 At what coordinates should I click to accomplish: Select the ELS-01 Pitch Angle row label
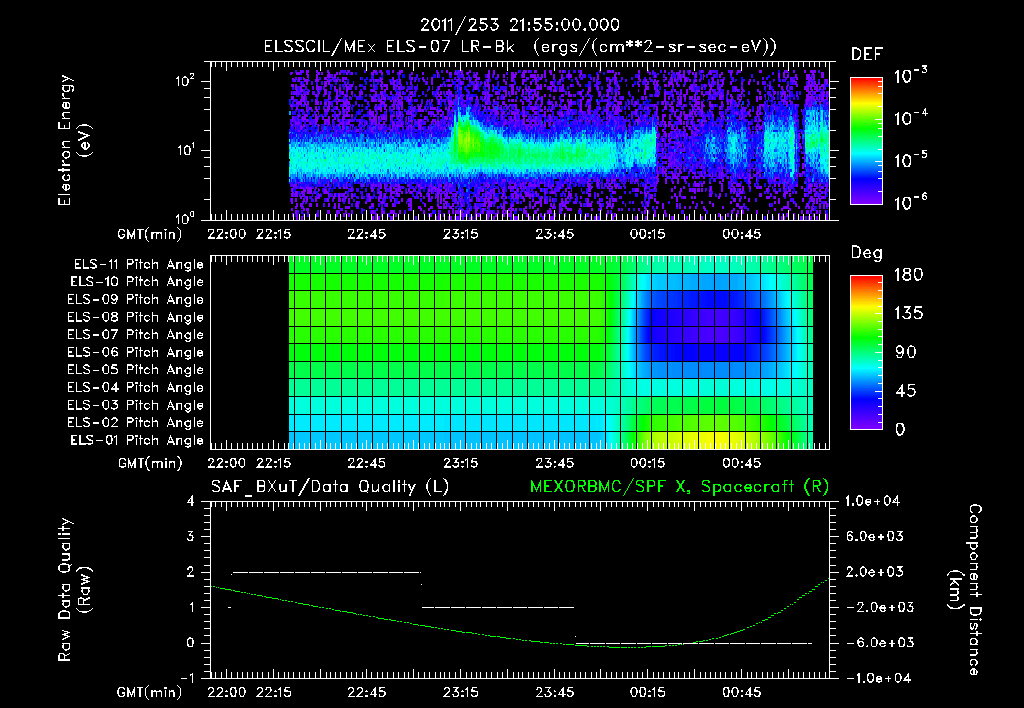(x=137, y=440)
